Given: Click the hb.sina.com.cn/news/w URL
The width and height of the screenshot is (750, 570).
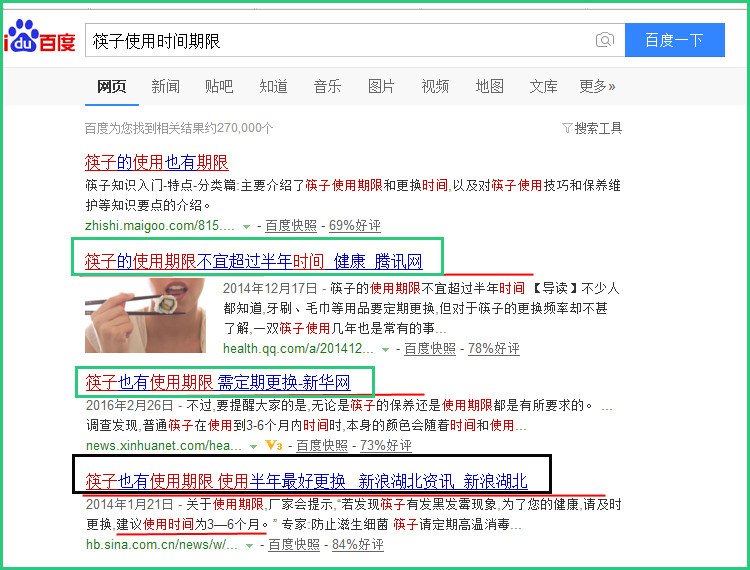Looking at the screenshot, I should (x=162, y=545).
